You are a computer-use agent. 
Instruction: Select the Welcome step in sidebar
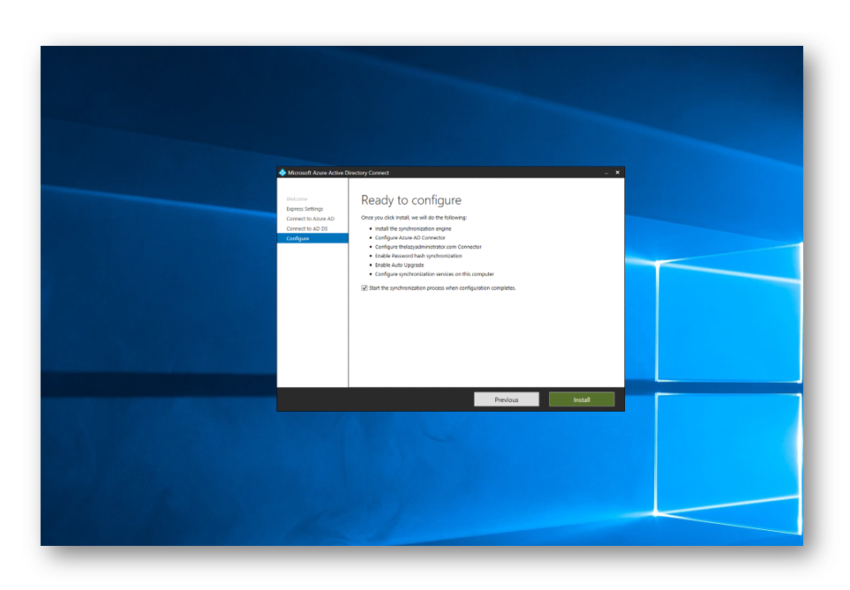tap(297, 199)
